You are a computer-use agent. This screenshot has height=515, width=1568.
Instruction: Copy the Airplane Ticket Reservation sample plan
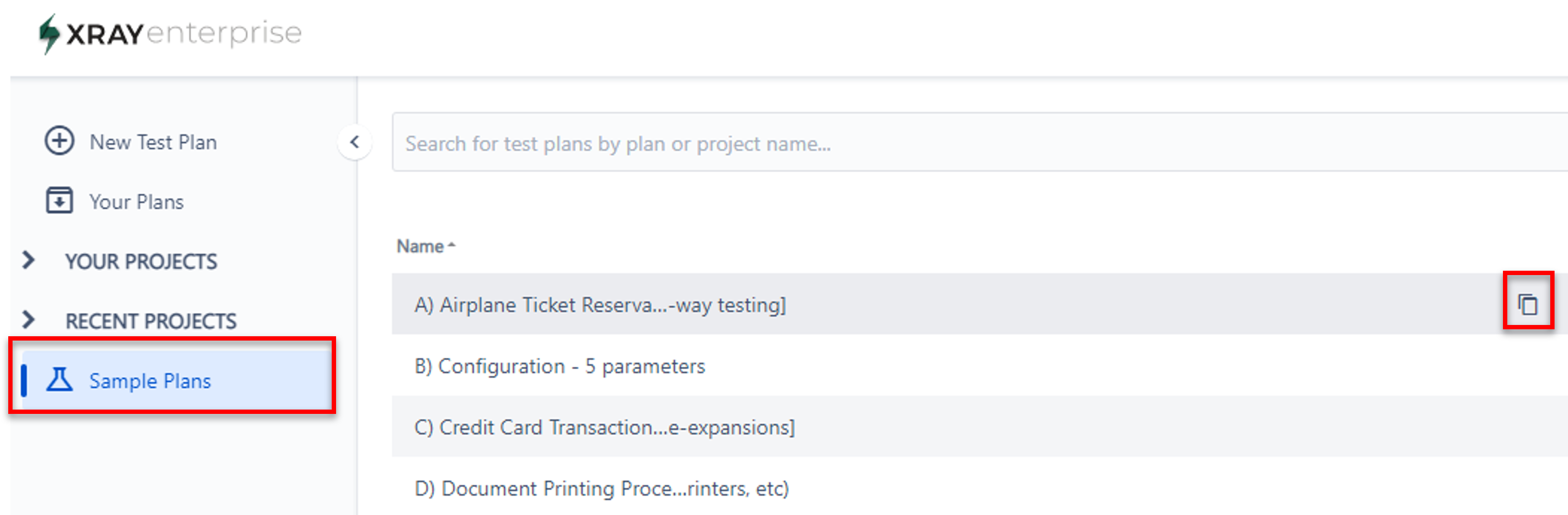(1527, 304)
